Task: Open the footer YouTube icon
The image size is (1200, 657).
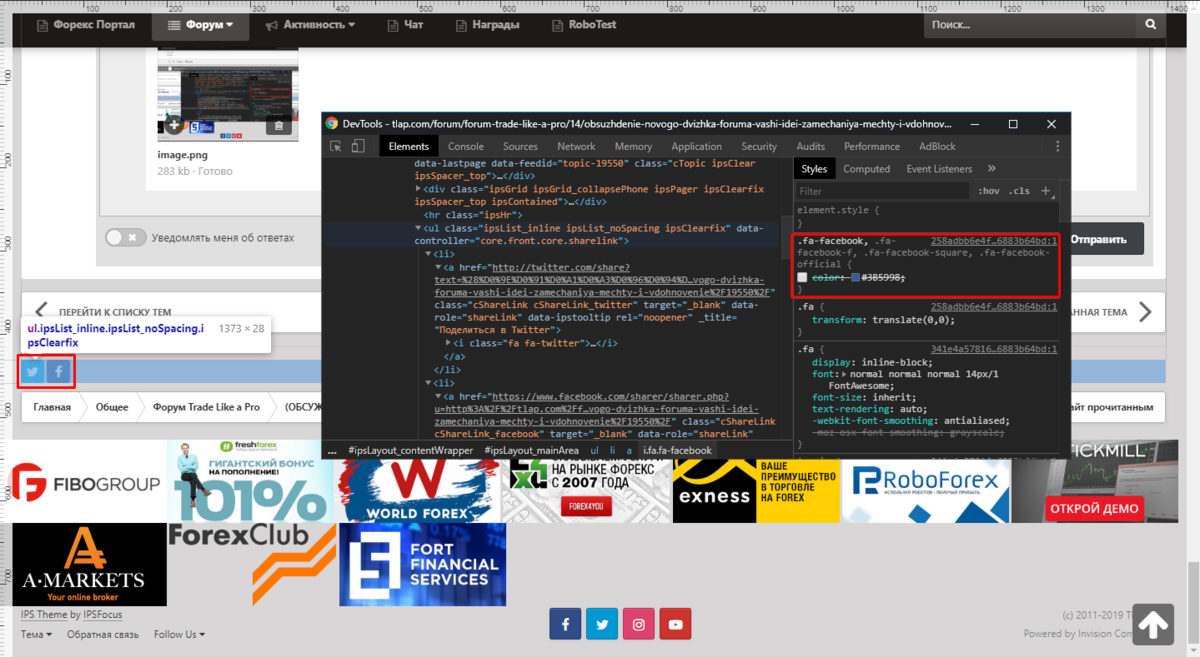Action: [675, 624]
